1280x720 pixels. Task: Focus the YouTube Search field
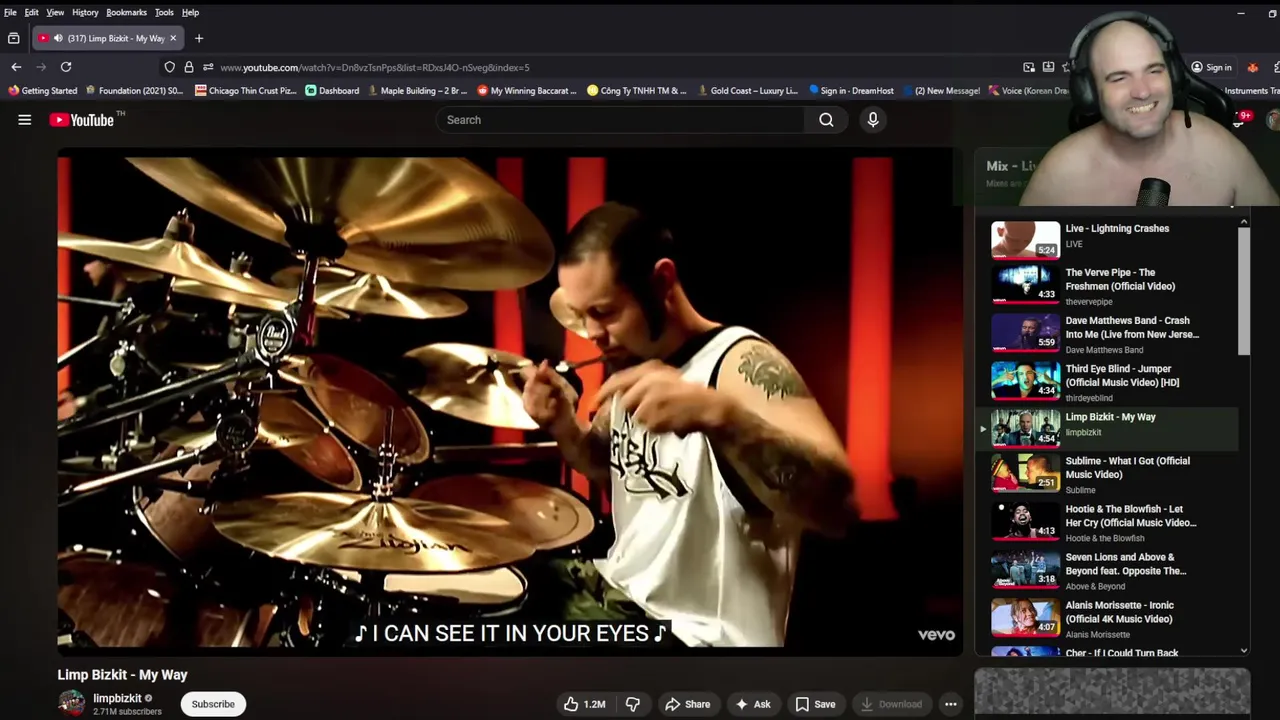click(x=619, y=120)
